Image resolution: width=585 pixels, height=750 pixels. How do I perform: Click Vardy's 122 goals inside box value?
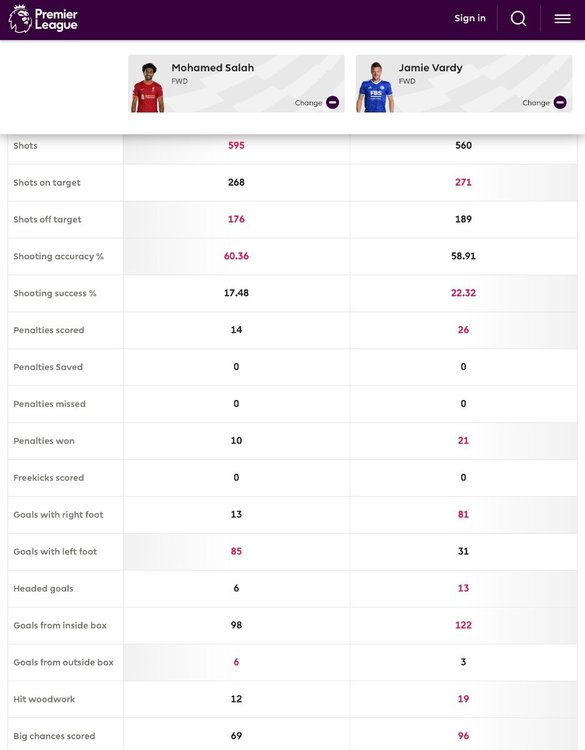coord(463,625)
